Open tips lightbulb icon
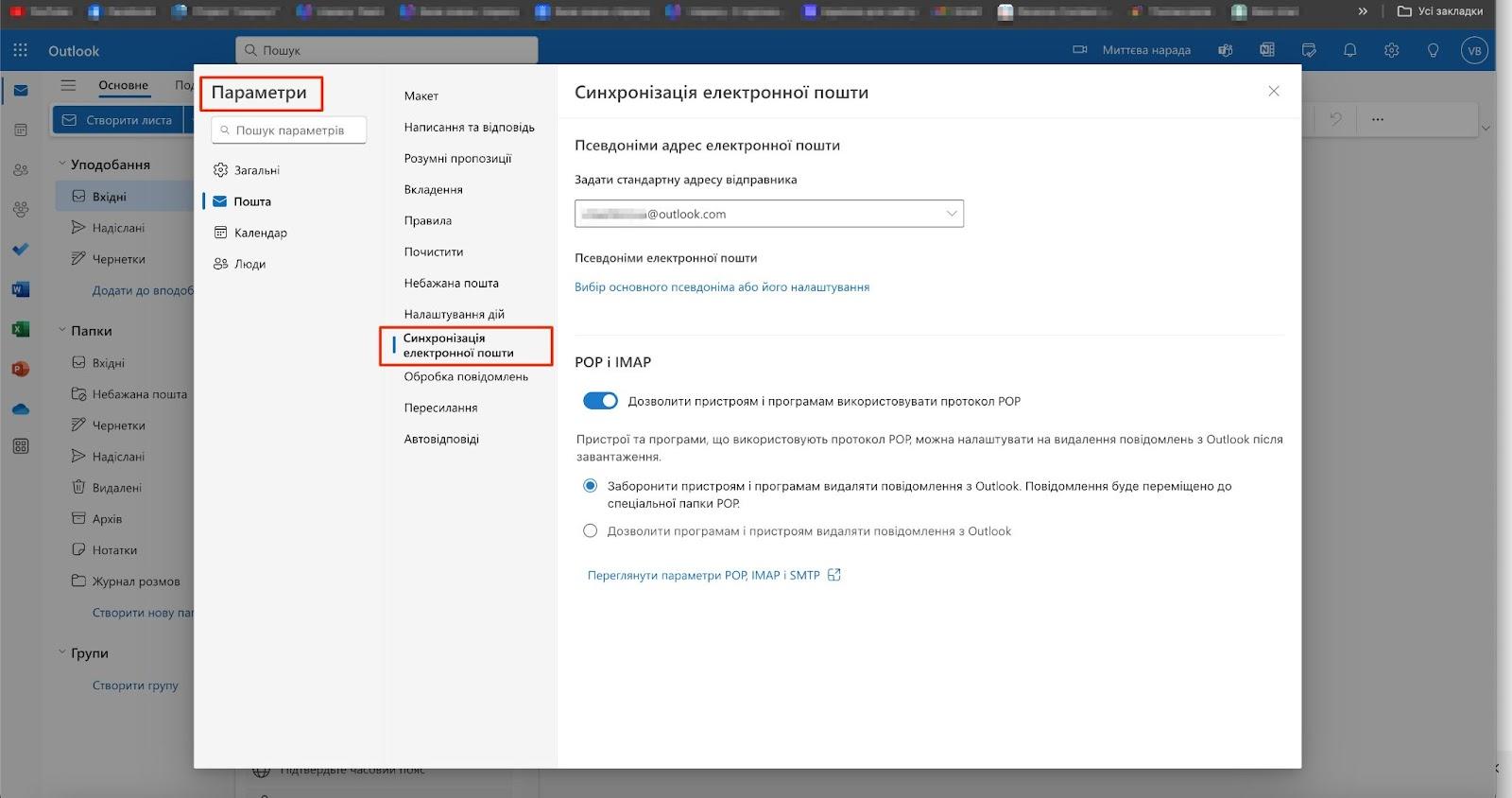 (x=1434, y=50)
